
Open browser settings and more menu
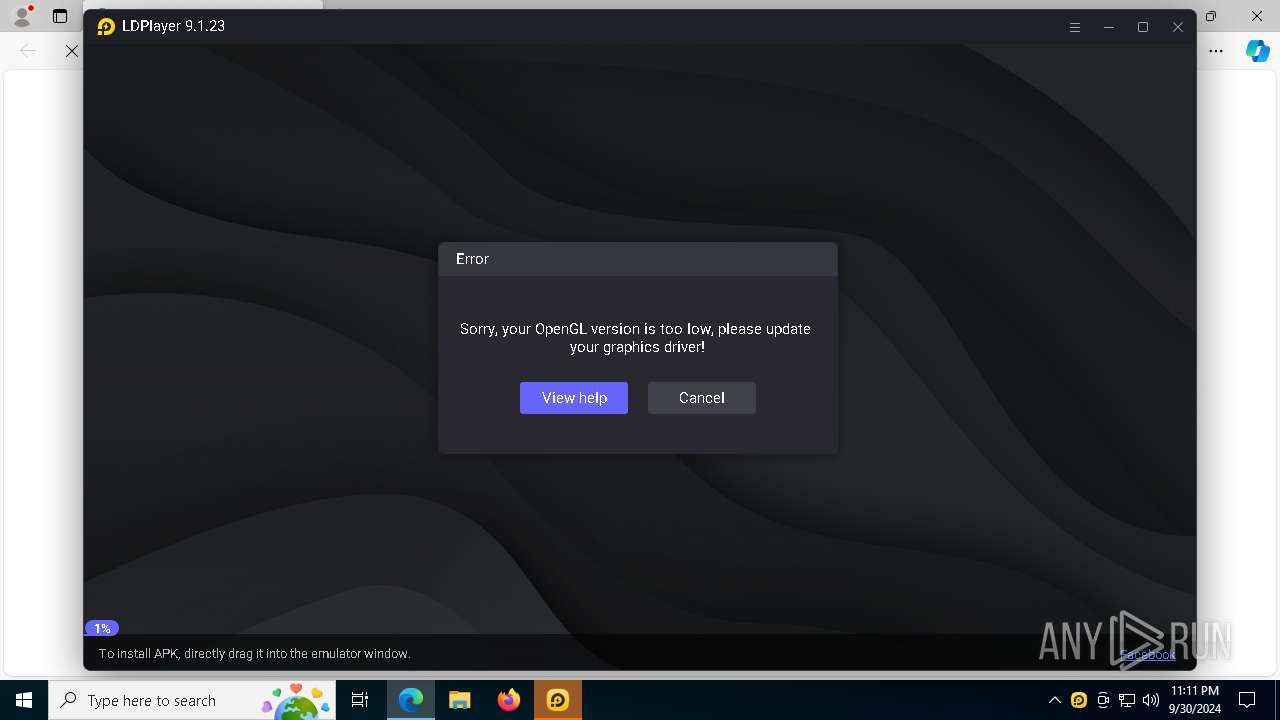pos(1216,51)
